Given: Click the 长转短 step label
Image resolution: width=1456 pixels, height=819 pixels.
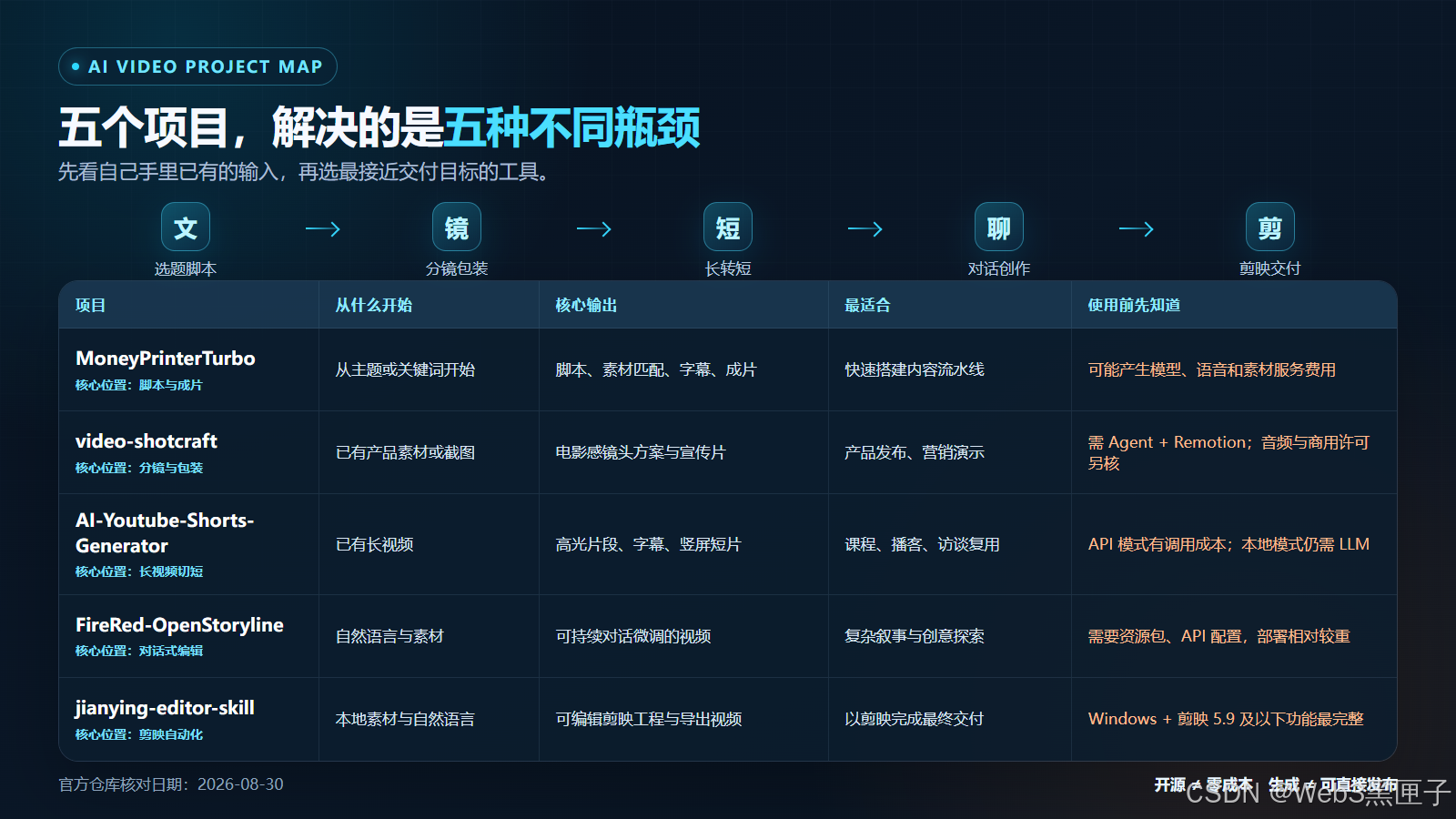Looking at the screenshot, I should 728,268.
